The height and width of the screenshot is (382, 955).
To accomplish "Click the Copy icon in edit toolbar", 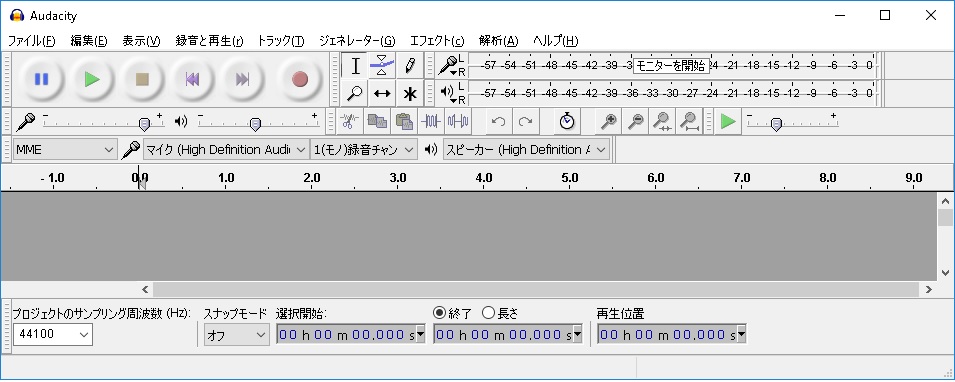I will click(376, 121).
